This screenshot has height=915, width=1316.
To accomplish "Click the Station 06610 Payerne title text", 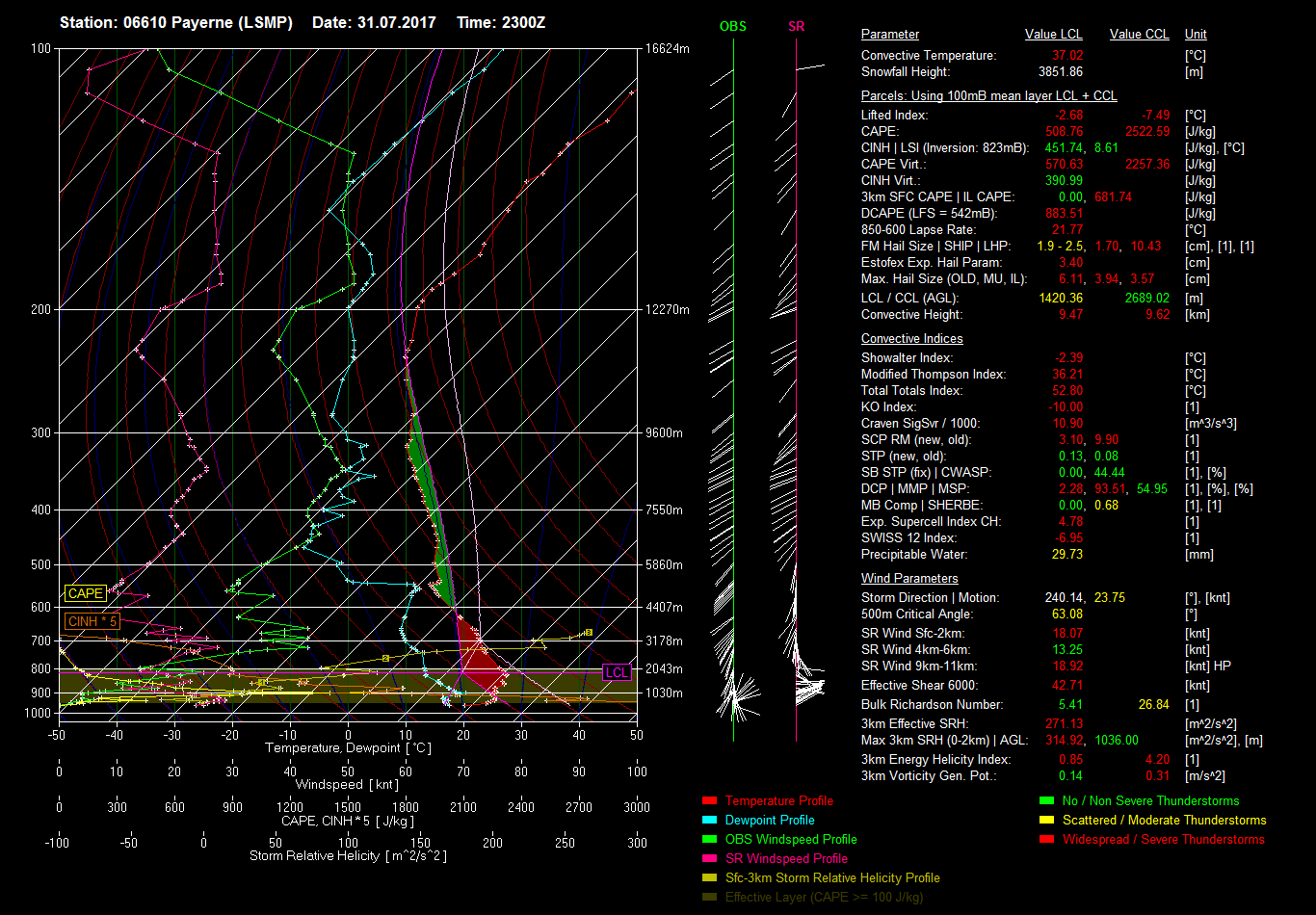I will point(176,22).
